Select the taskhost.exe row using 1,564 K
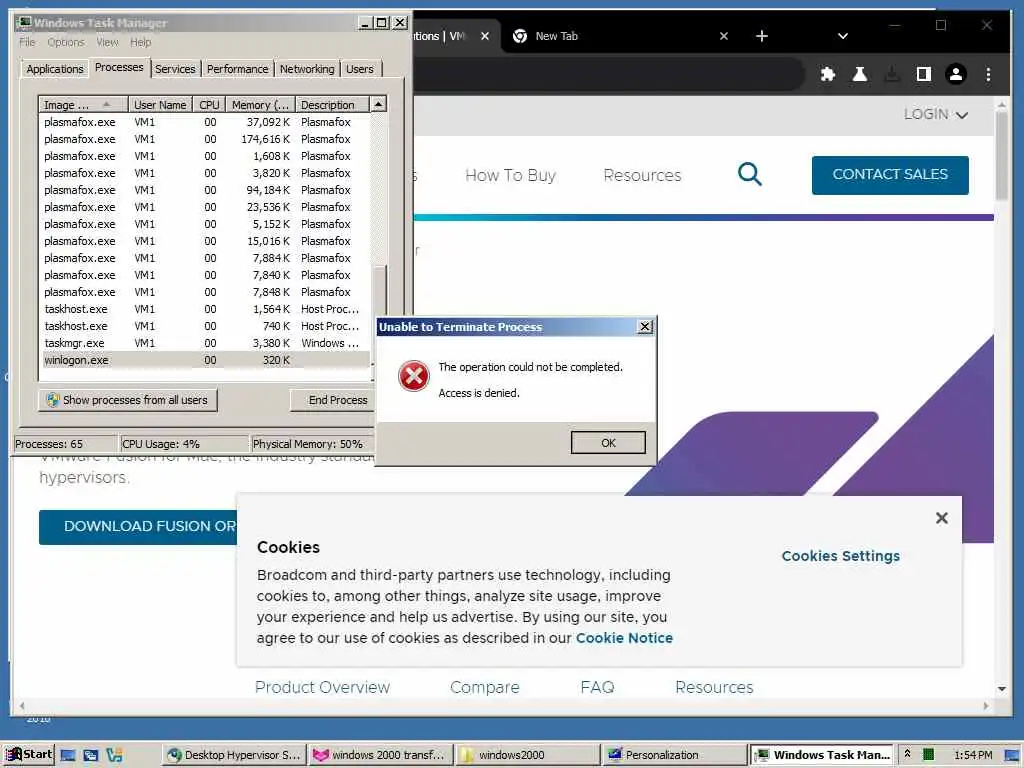This screenshot has width=1024, height=768. (205, 309)
